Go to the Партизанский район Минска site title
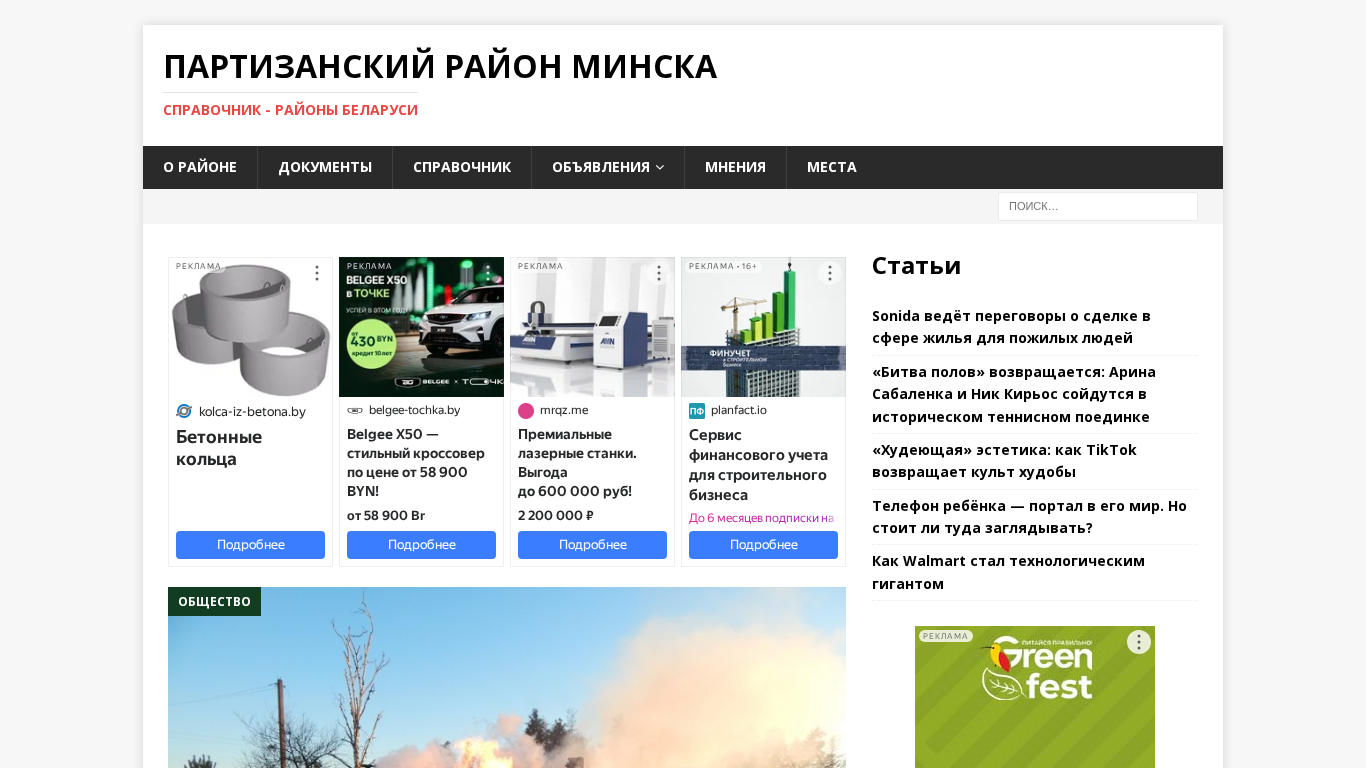 [x=440, y=66]
